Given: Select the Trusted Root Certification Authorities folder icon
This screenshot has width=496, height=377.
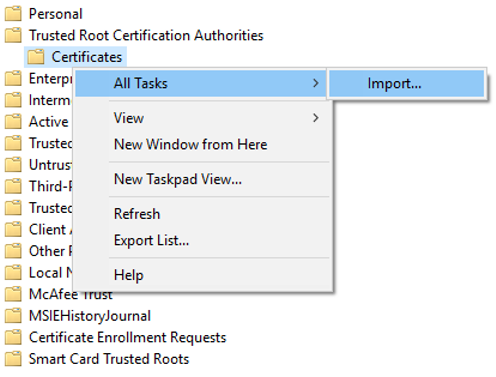Looking at the screenshot, I should point(13,35).
